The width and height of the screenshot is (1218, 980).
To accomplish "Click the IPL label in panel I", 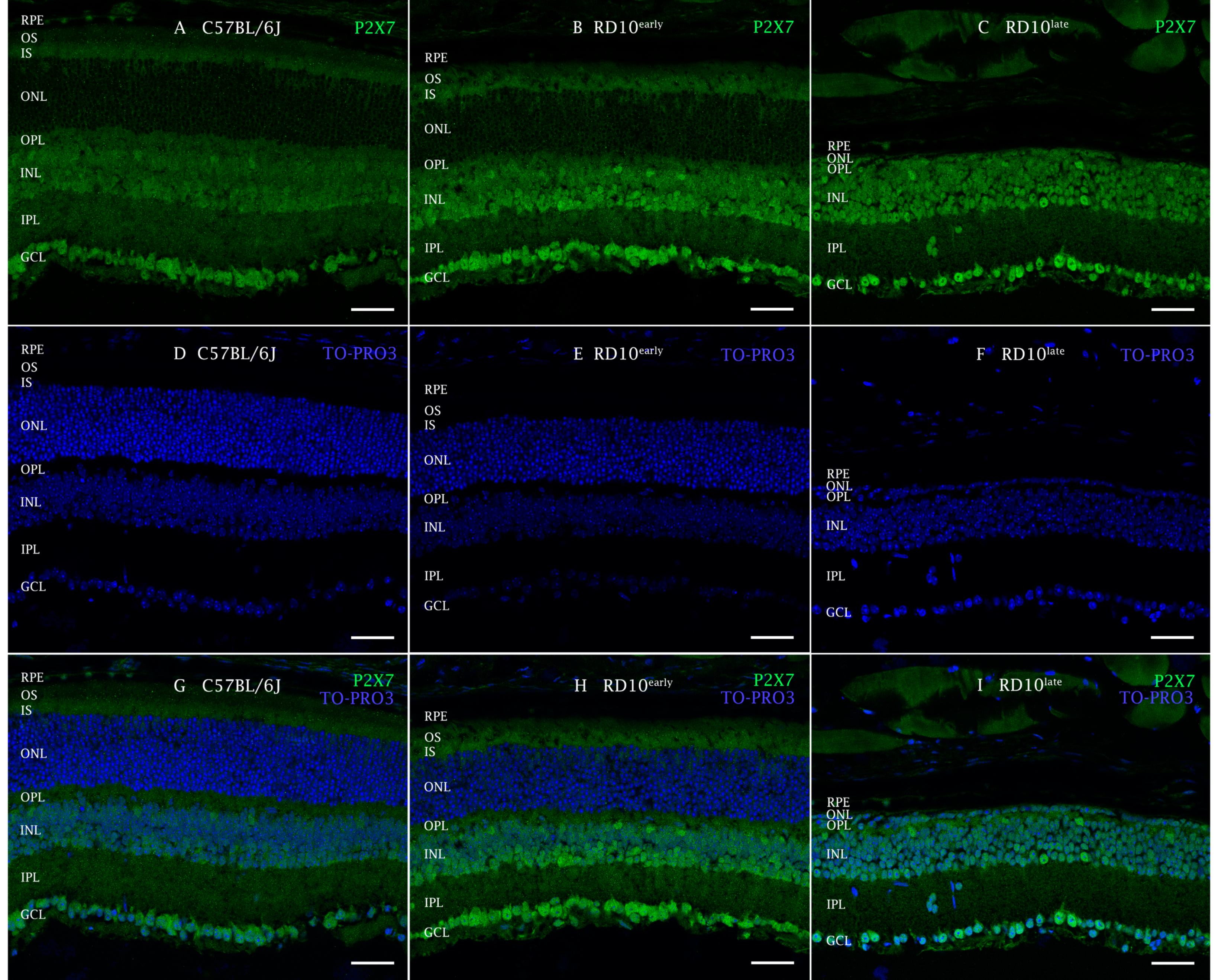I will click(x=836, y=904).
